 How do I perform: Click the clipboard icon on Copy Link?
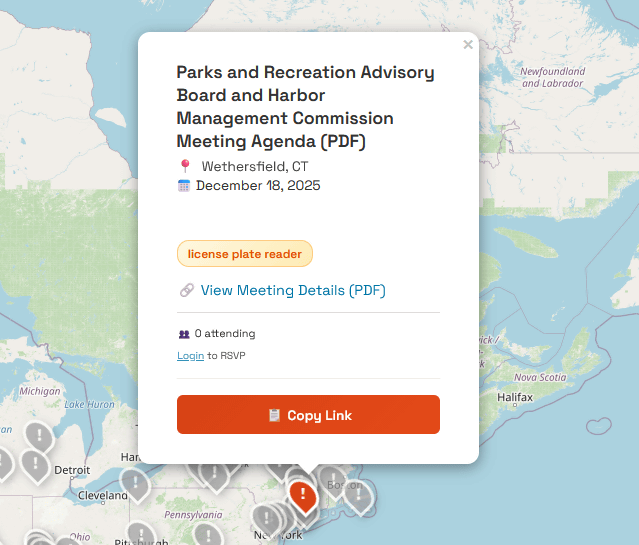(274, 415)
